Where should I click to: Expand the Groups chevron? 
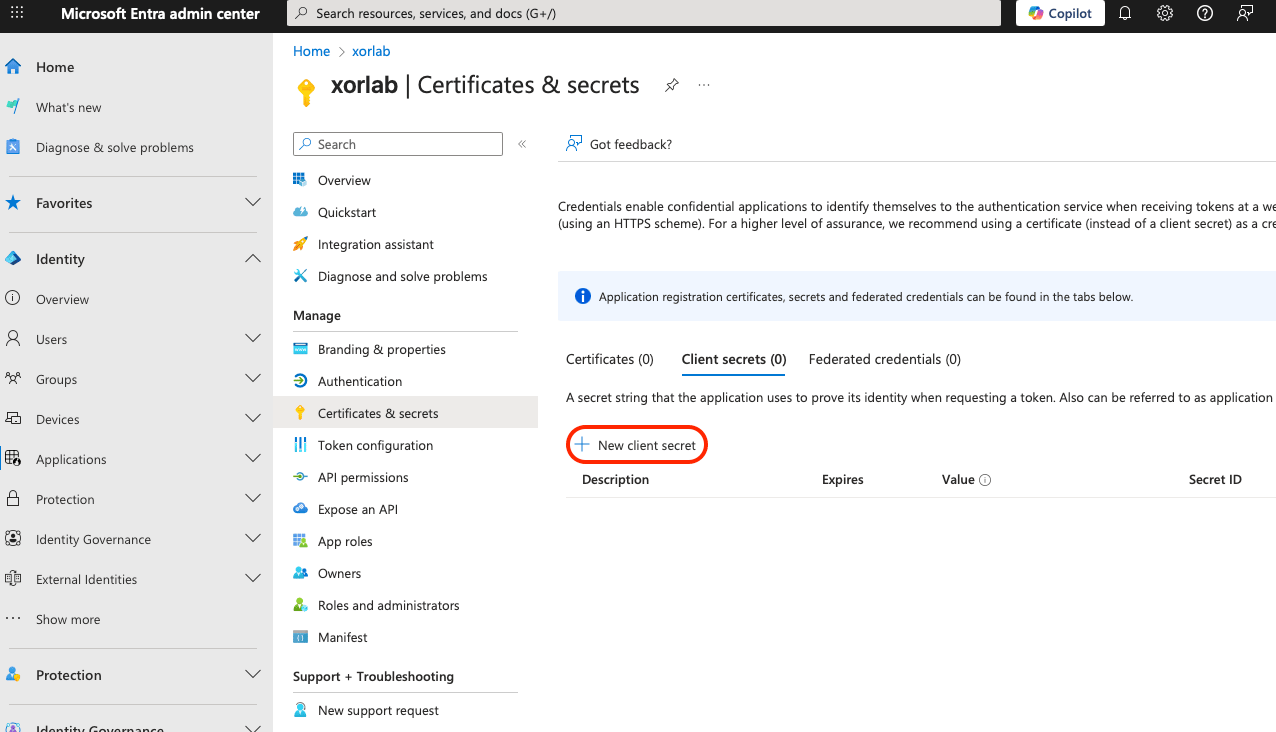253,379
